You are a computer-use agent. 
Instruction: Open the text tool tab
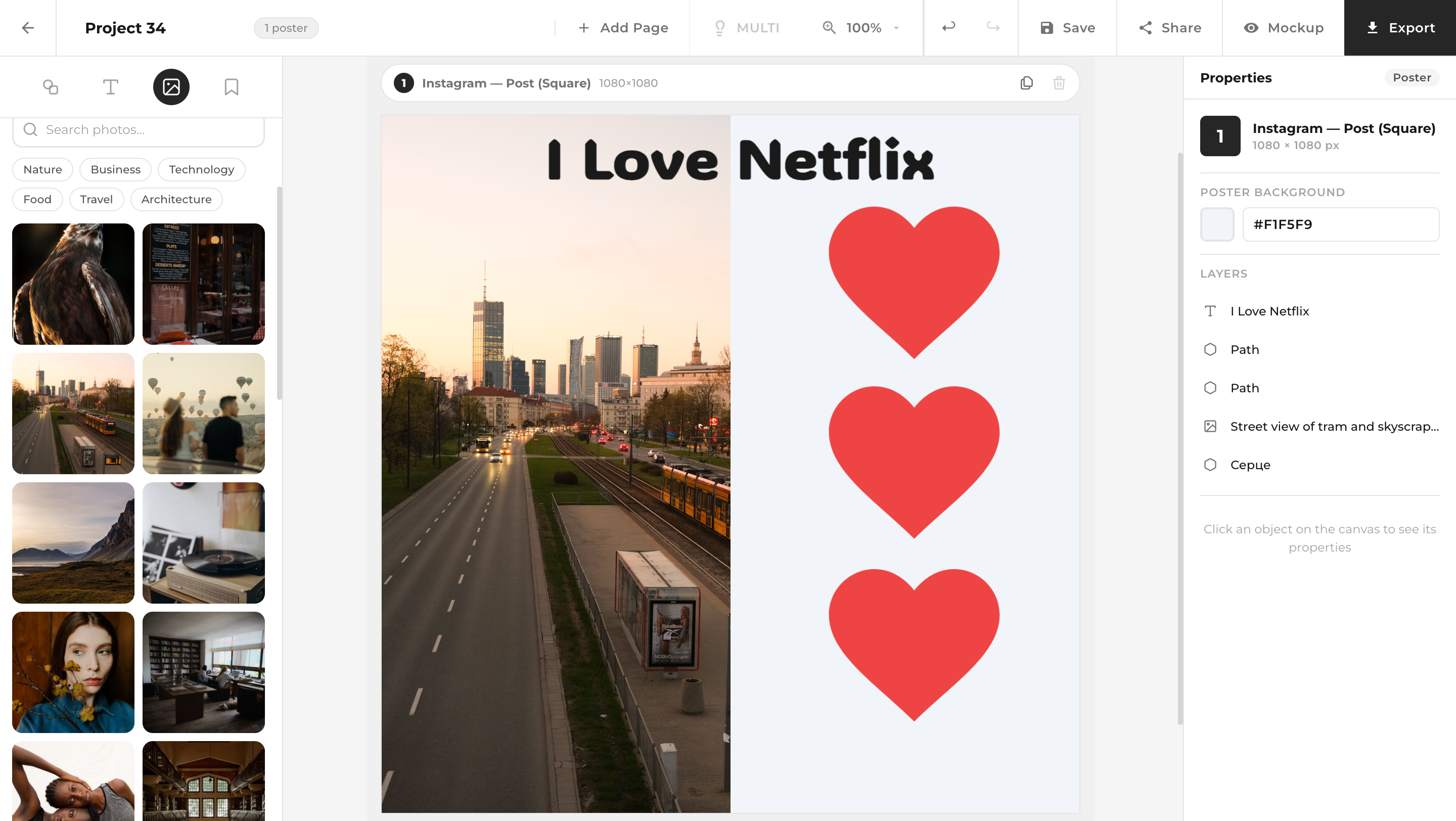(111, 87)
